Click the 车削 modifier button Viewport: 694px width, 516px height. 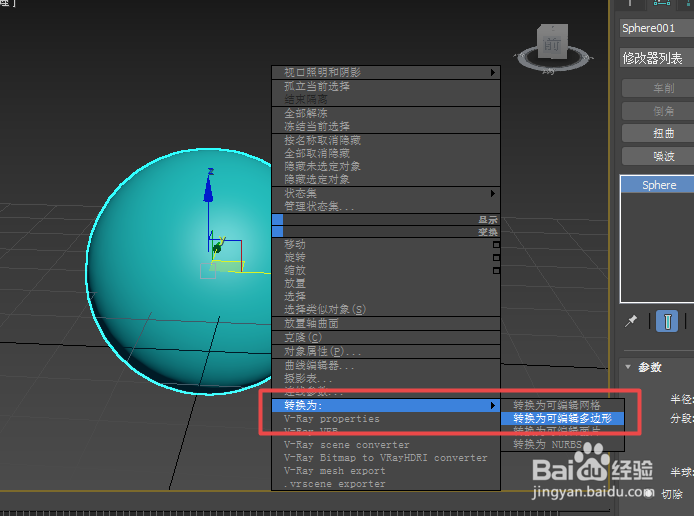(x=658, y=88)
